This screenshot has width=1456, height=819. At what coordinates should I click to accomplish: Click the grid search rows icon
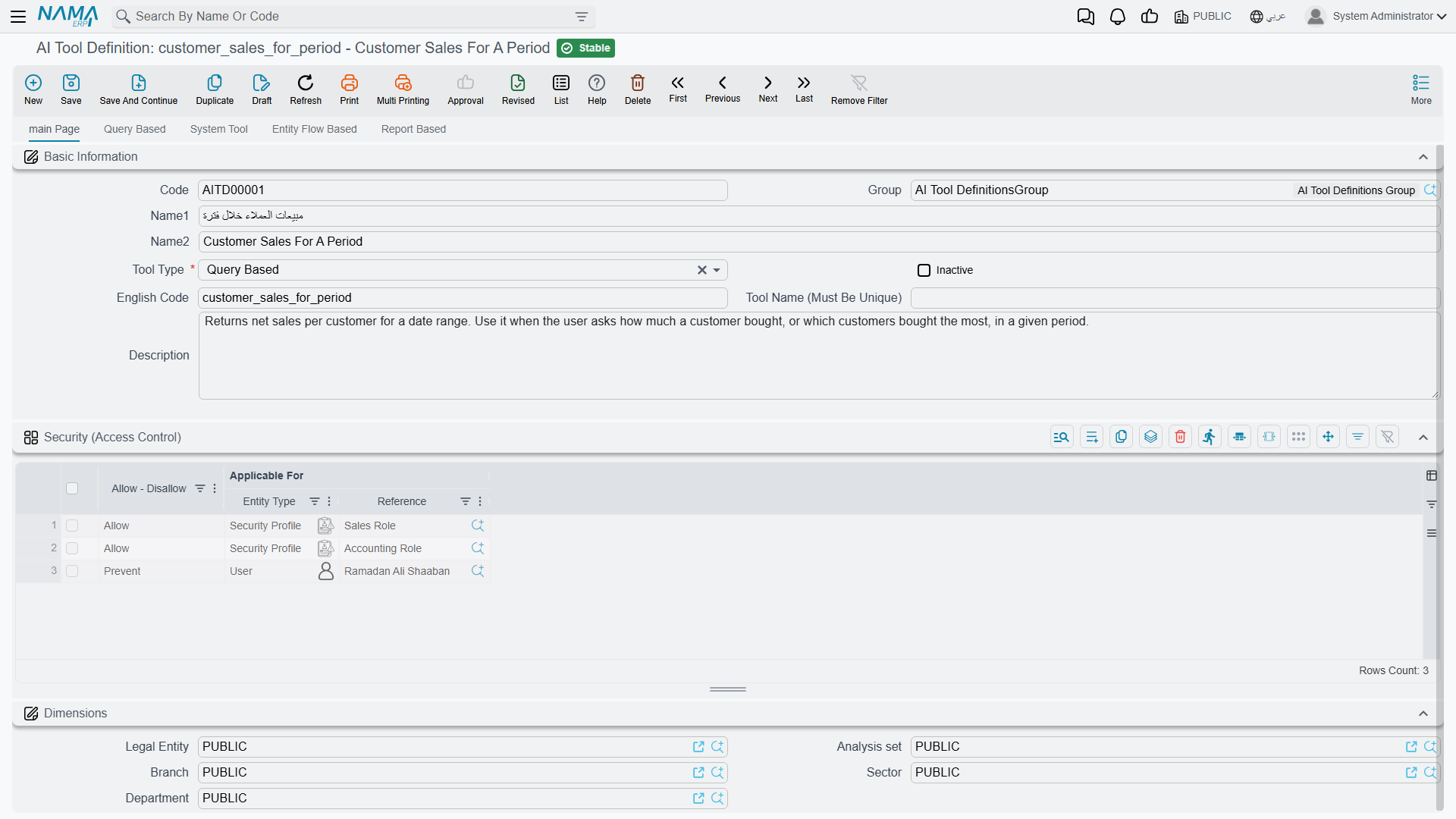[1062, 437]
